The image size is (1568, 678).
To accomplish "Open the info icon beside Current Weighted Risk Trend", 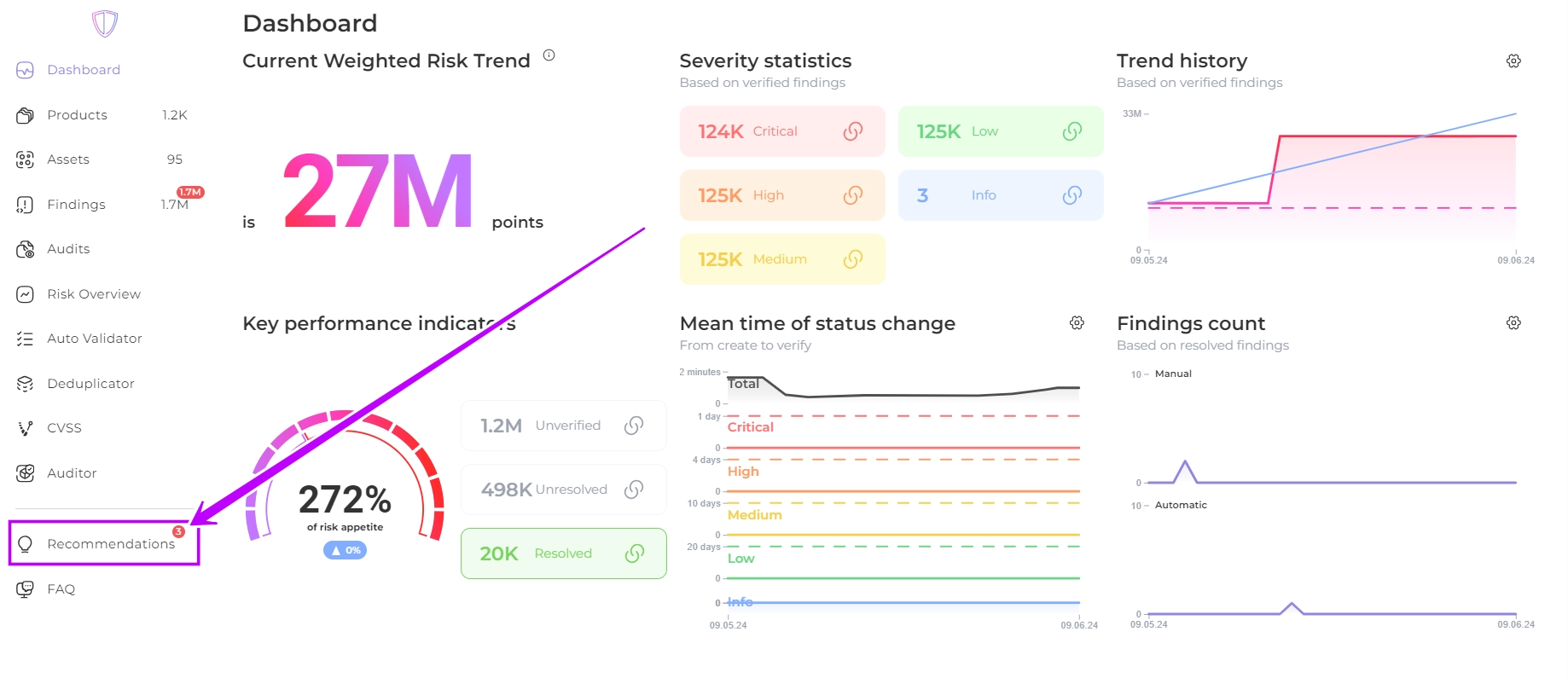I will click(549, 55).
